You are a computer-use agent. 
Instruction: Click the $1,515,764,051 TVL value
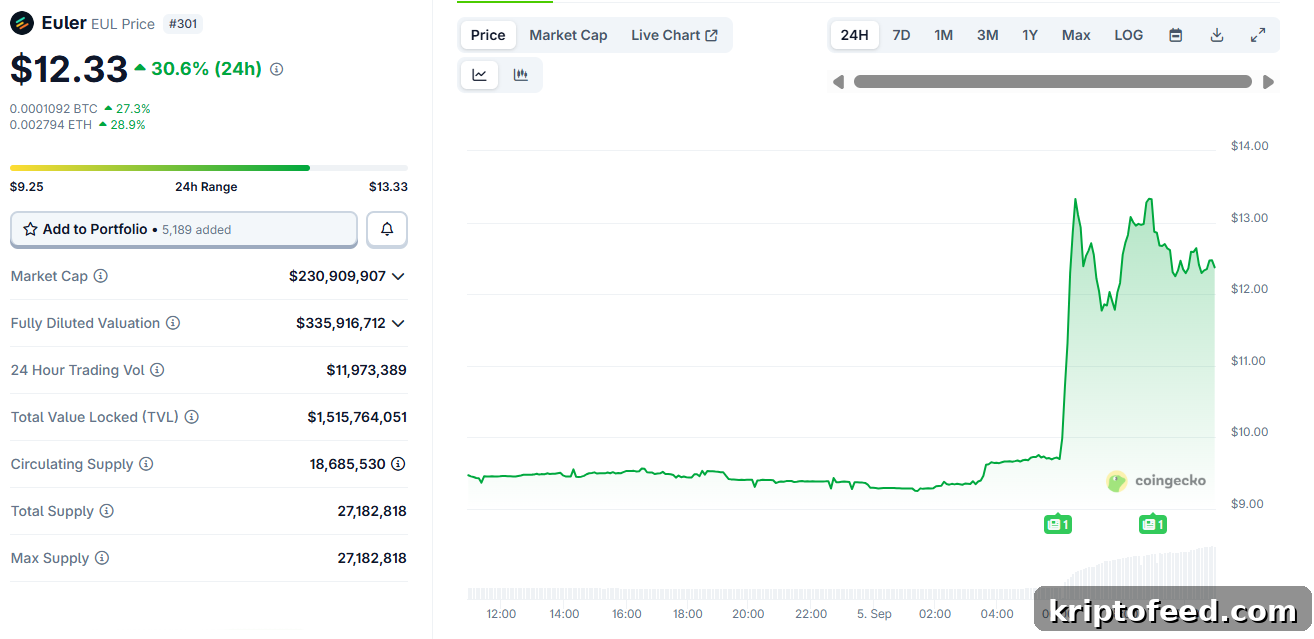pos(357,417)
